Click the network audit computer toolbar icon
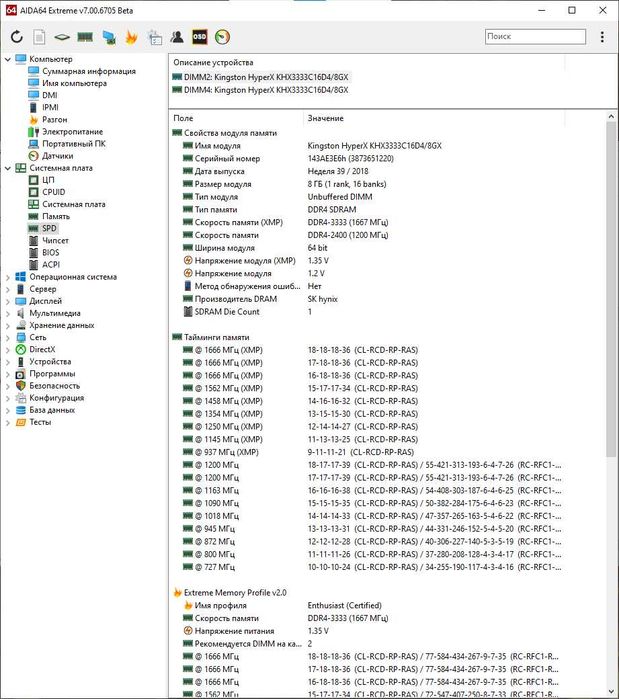Viewport: 619px width, 699px height. (x=108, y=37)
